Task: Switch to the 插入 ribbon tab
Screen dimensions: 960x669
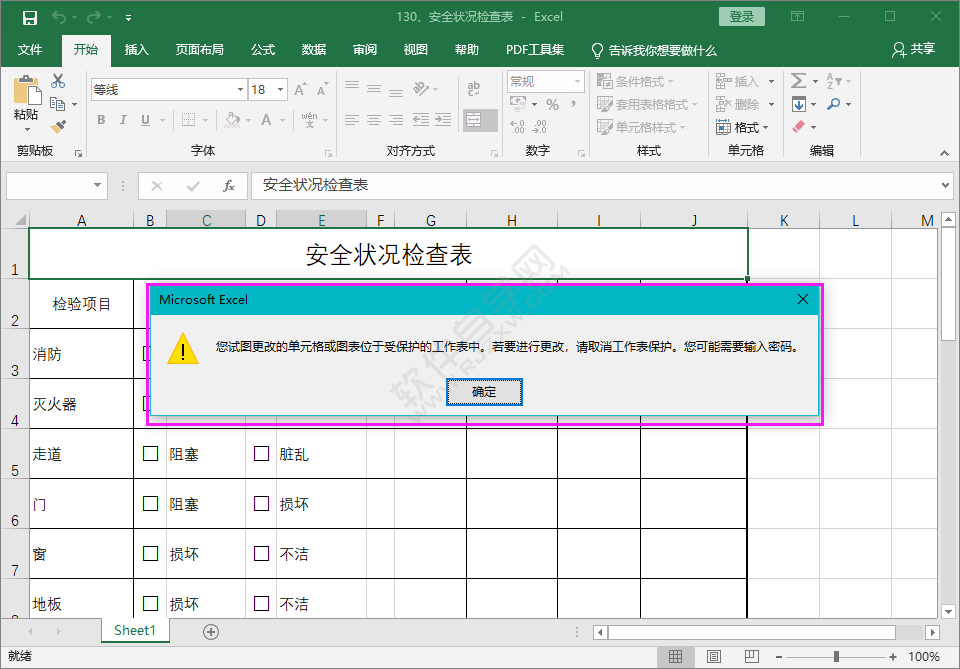Action: click(137, 49)
